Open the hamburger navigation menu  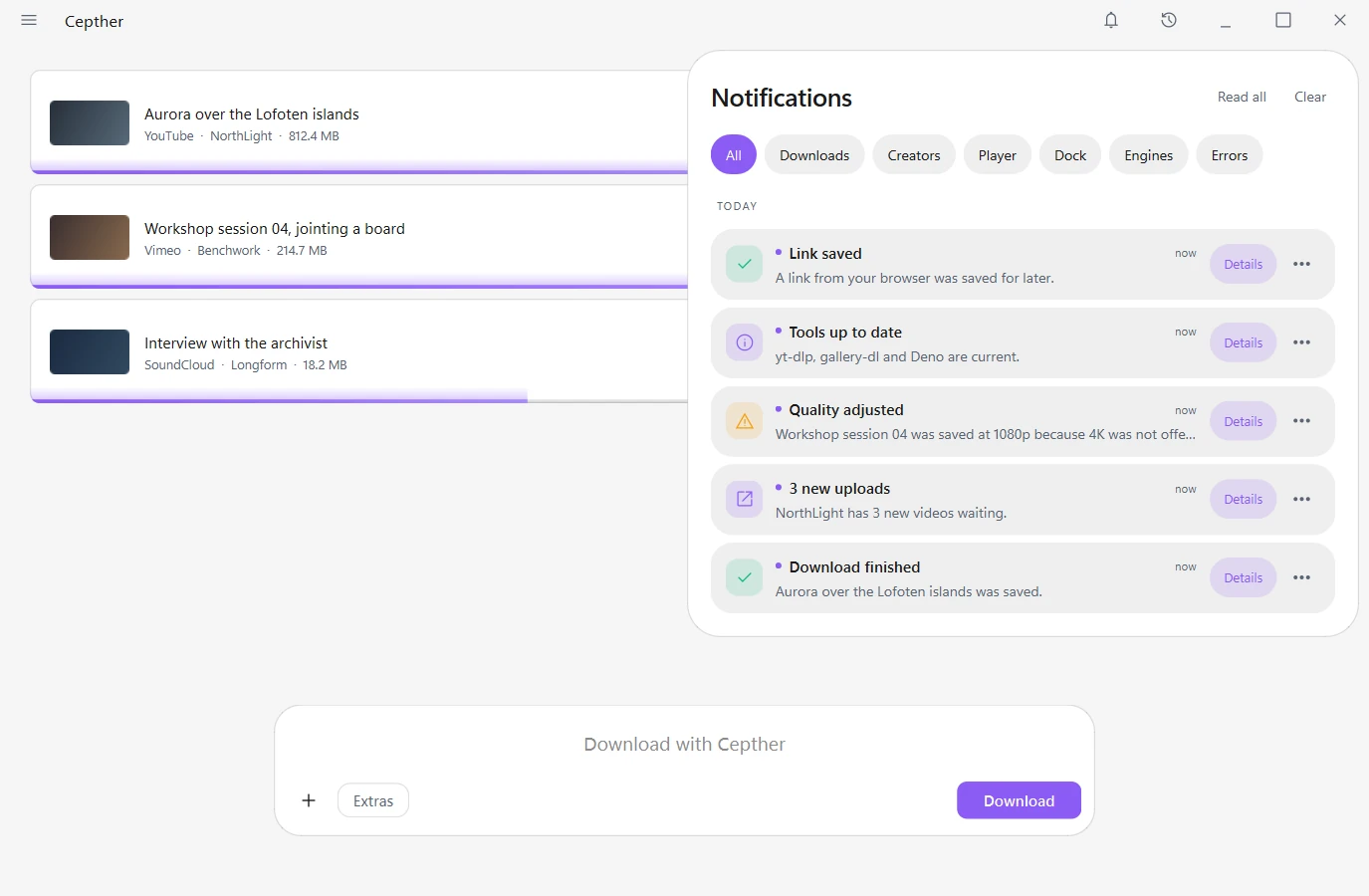click(29, 20)
